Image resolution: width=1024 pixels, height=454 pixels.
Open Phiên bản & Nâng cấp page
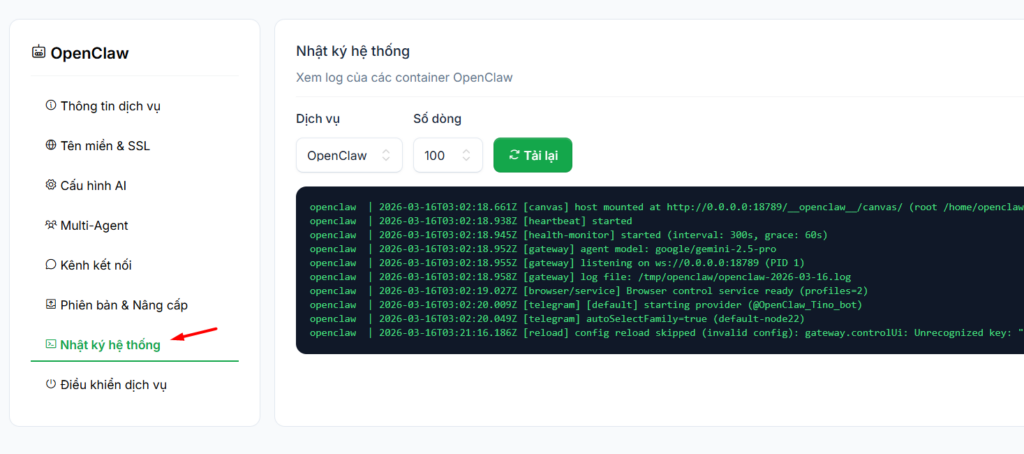135,305
